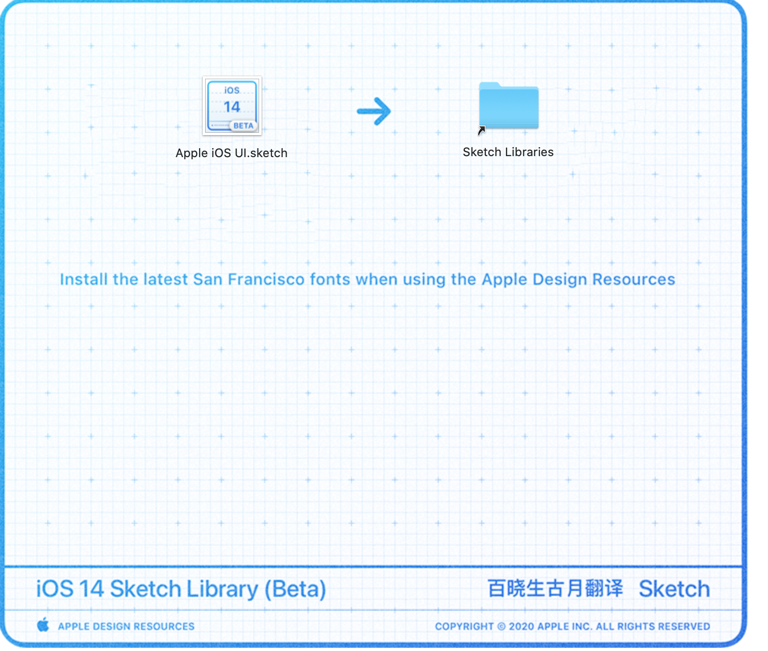Click the Install latest San Francisco fonts text
The height and width of the screenshot is (651, 768).
367,279
